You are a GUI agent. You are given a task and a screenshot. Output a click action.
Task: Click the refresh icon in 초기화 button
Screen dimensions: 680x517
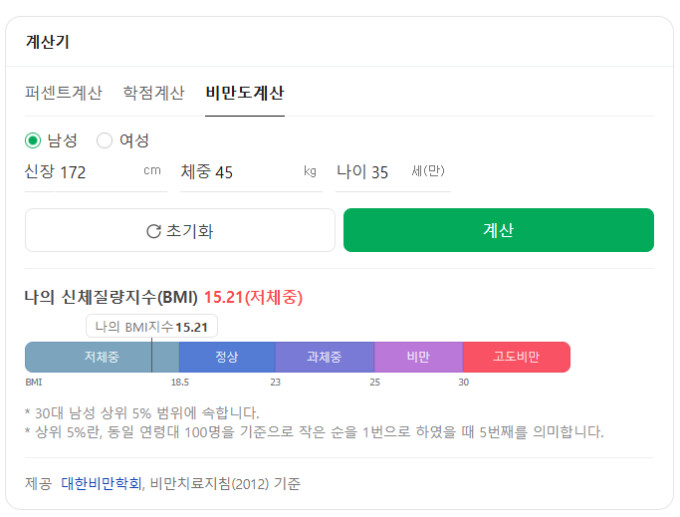tap(153, 231)
